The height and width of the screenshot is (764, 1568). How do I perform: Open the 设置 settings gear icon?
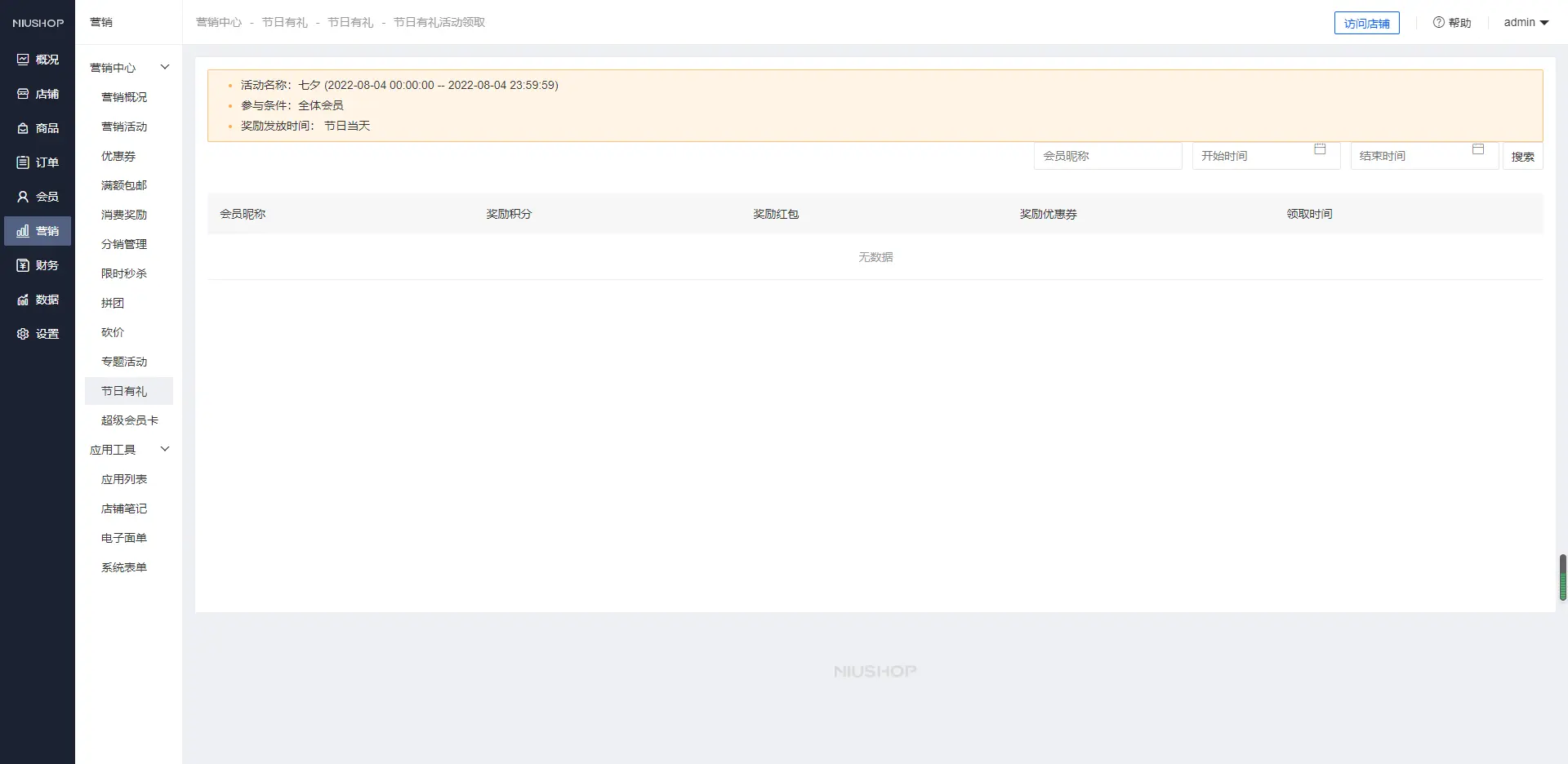tap(23, 334)
